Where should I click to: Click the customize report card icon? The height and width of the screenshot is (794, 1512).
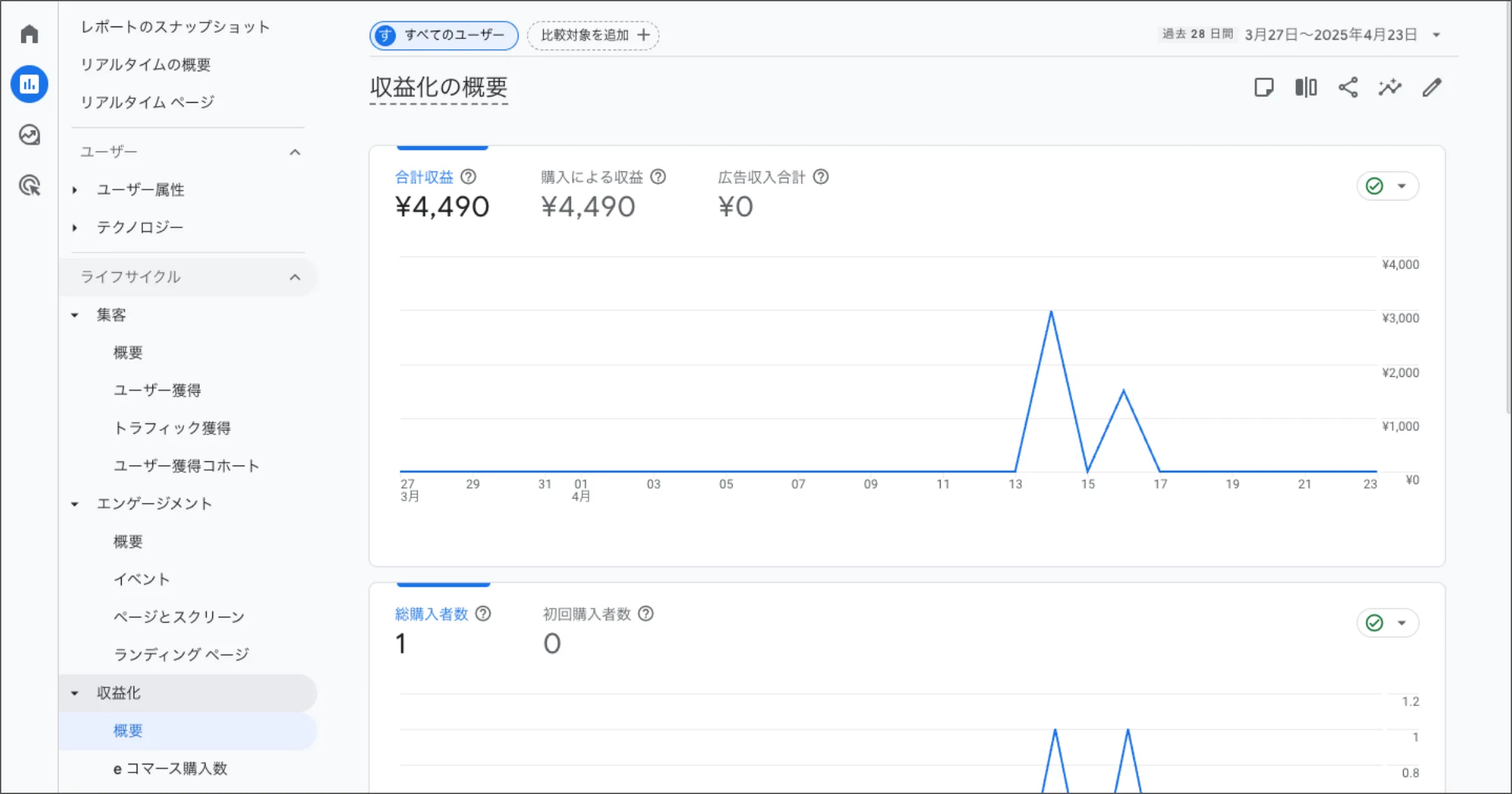(x=1264, y=87)
